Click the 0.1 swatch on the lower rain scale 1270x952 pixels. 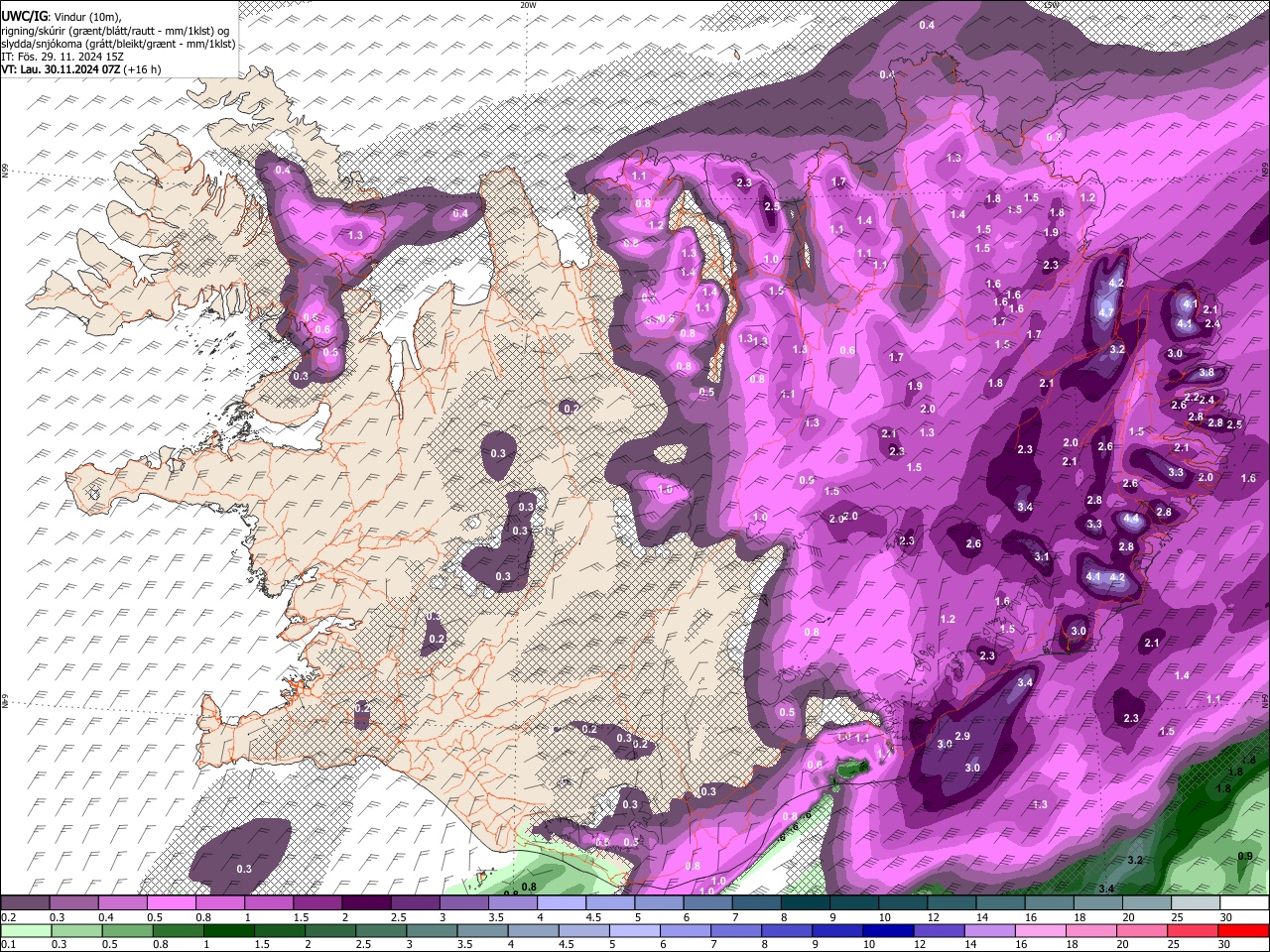click(x=27, y=930)
